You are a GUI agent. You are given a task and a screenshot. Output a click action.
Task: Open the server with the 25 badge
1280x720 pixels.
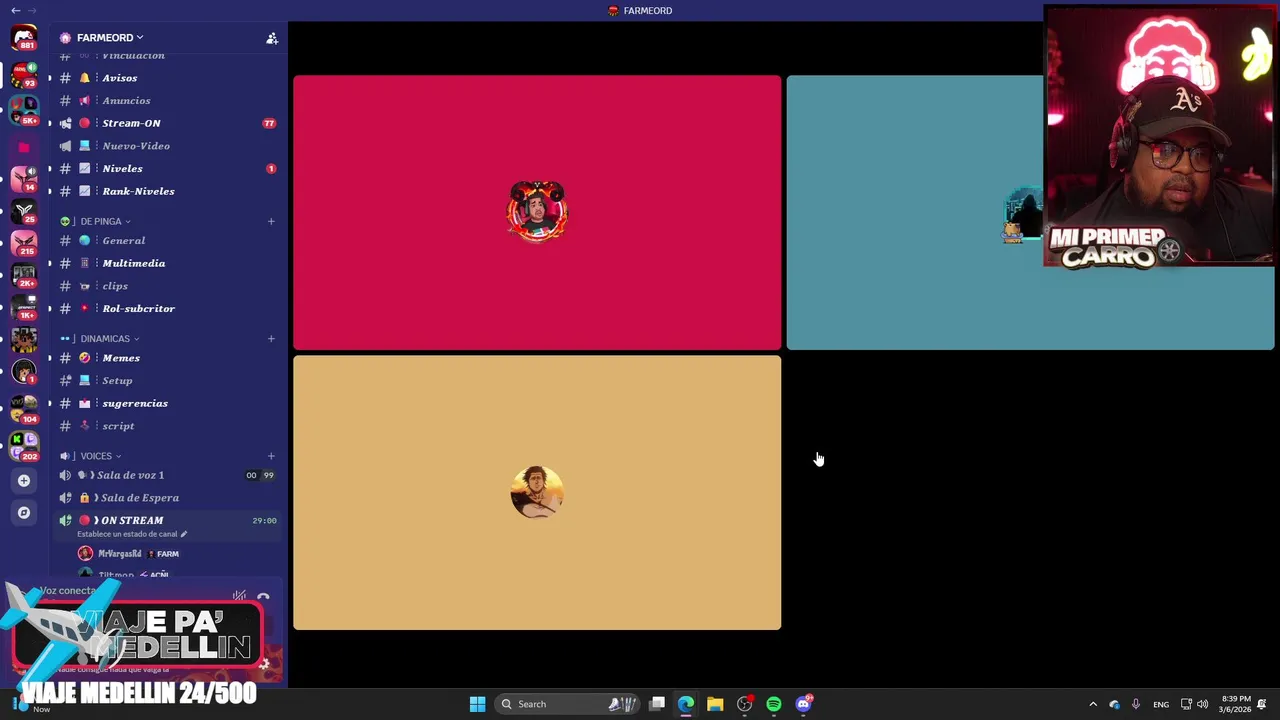point(24,211)
